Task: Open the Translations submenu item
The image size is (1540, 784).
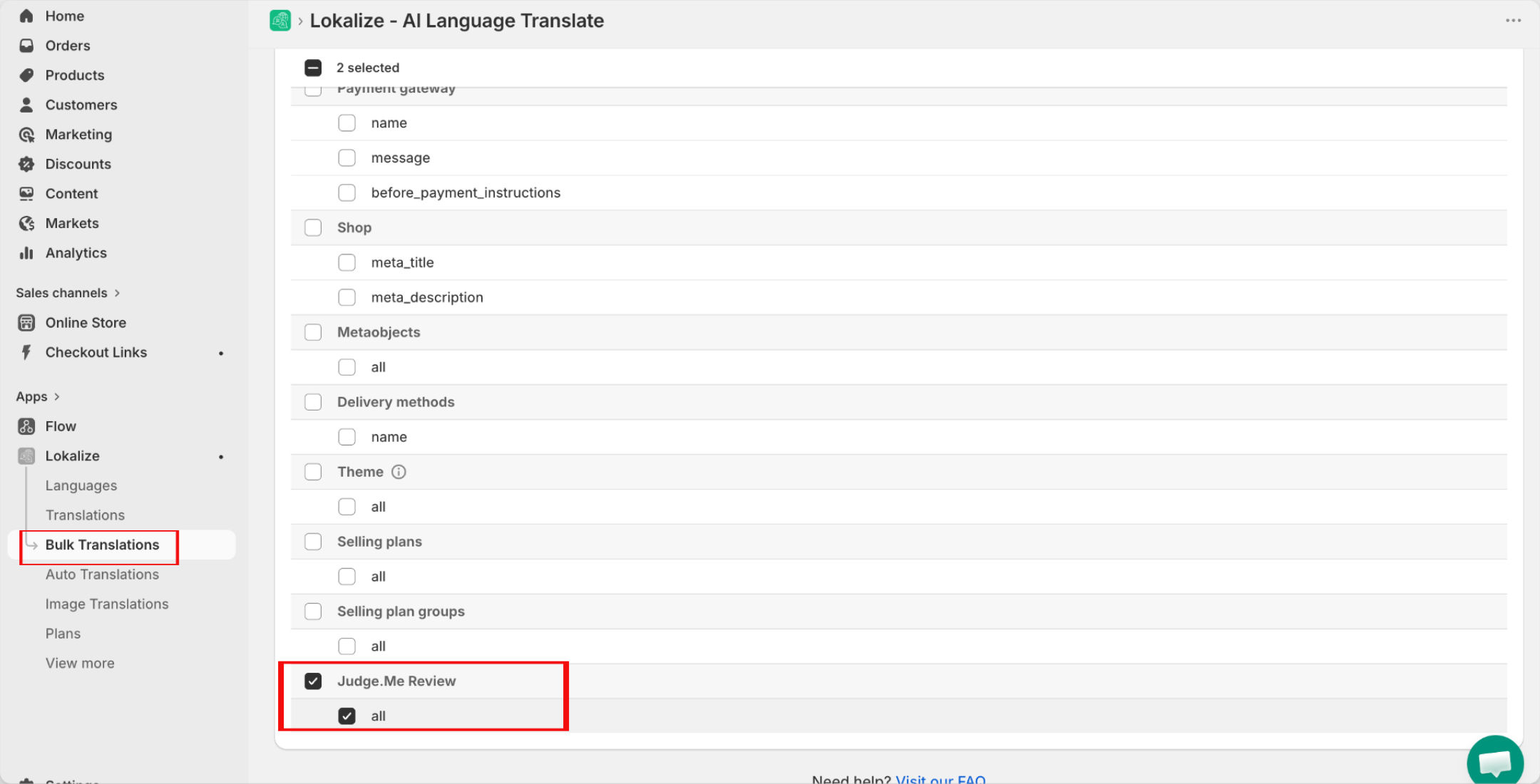Action: [x=85, y=515]
